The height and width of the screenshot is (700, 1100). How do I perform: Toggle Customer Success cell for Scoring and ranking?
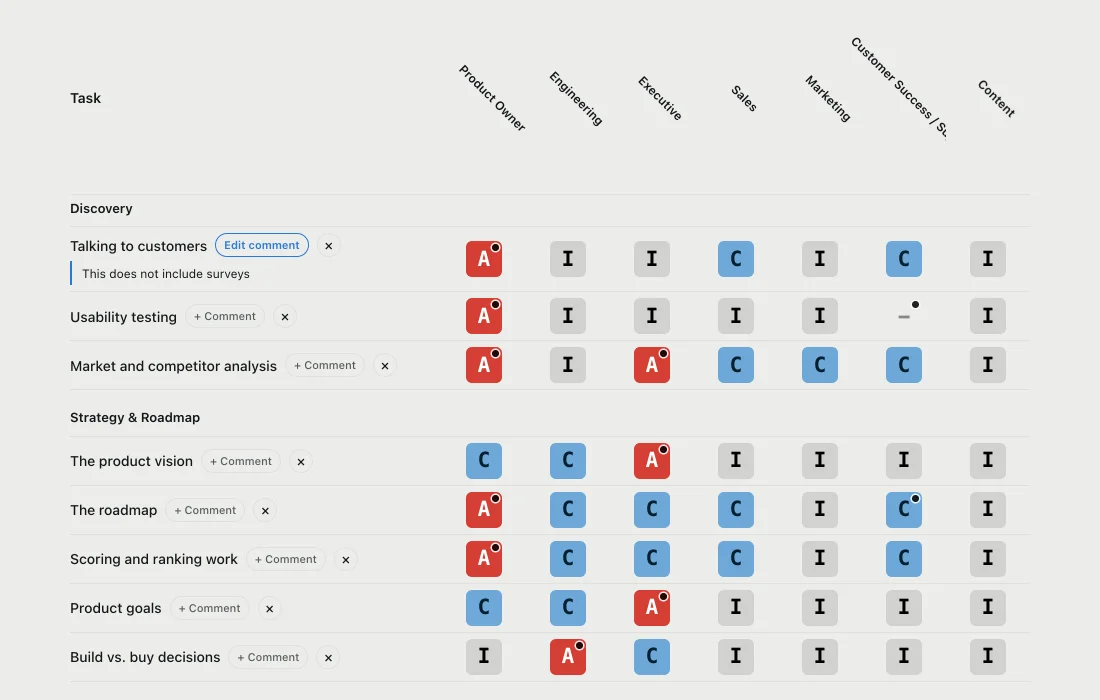[x=904, y=559]
